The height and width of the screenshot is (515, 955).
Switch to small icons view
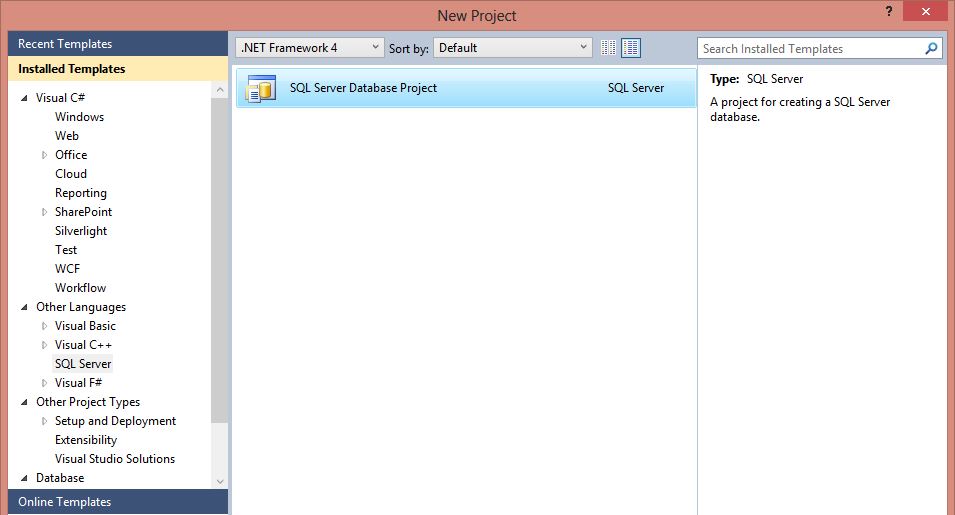(x=608, y=47)
